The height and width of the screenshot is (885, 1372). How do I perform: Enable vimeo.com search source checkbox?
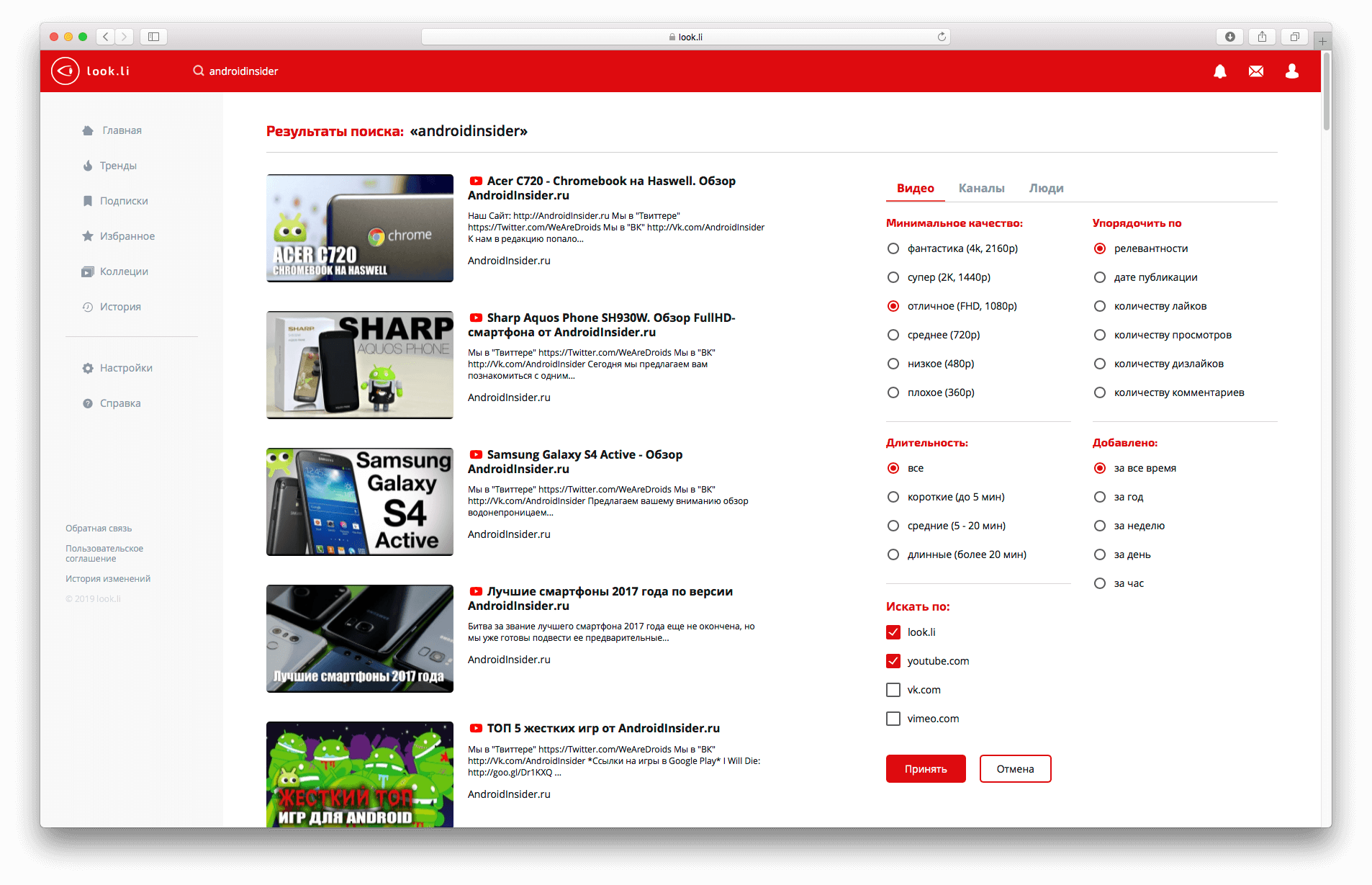893,719
